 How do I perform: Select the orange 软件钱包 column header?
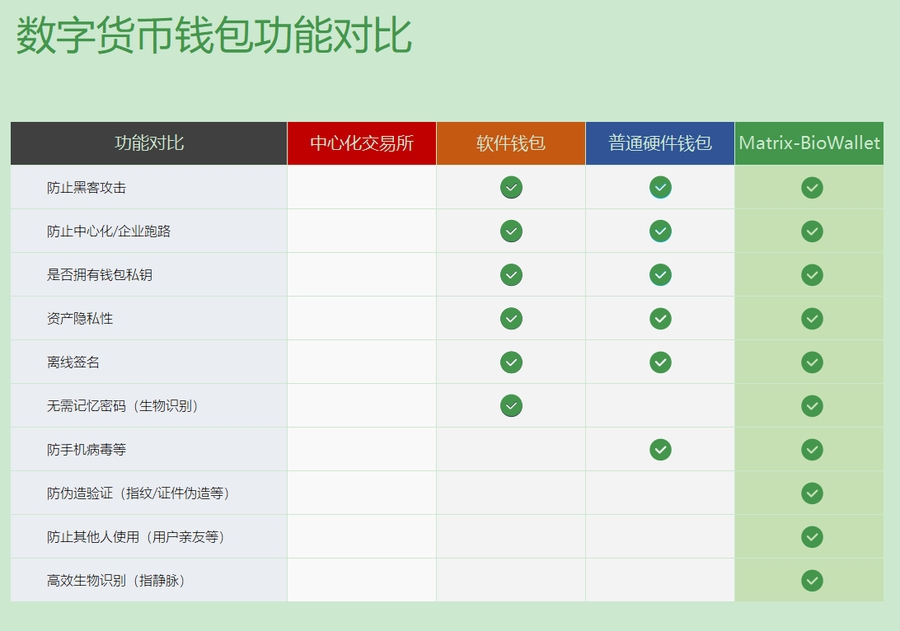pyautogui.click(x=510, y=143)
